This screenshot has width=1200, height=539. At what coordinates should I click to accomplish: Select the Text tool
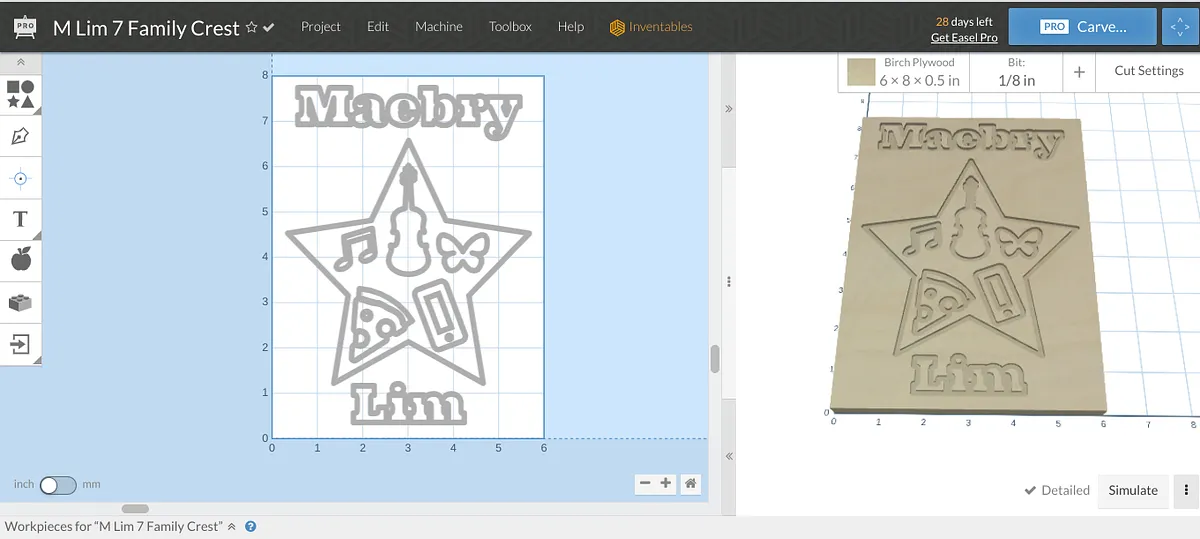(x=21, y=219)
